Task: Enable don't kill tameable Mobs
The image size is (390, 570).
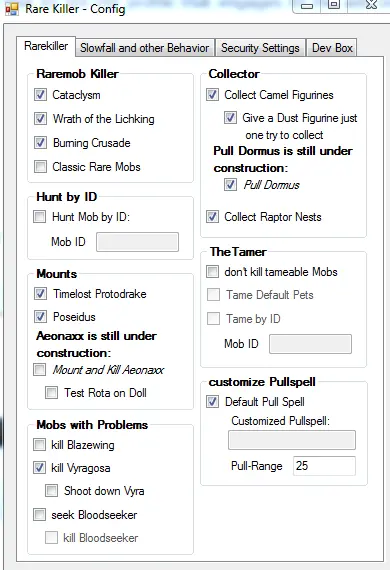Action: (x=212, y=272)
